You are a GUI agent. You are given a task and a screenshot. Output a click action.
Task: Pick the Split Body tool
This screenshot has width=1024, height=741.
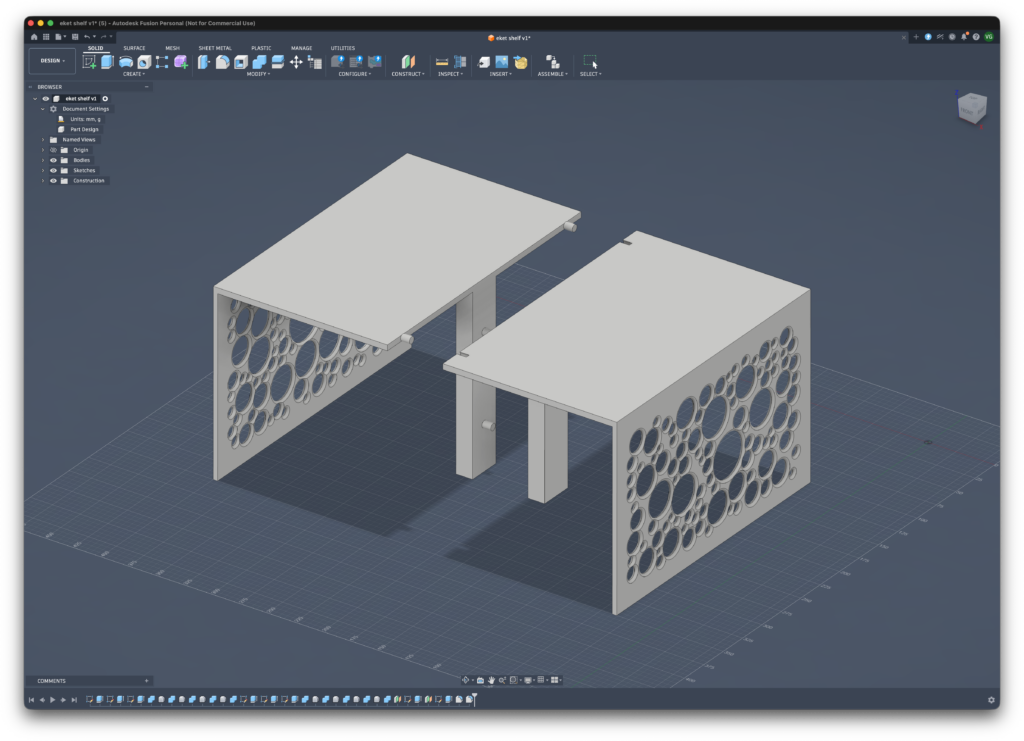coord(278,62)
